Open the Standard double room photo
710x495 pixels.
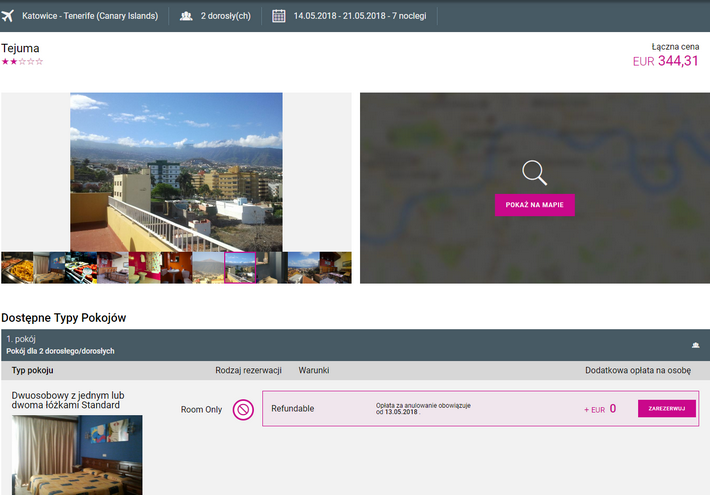coord(77,455)
